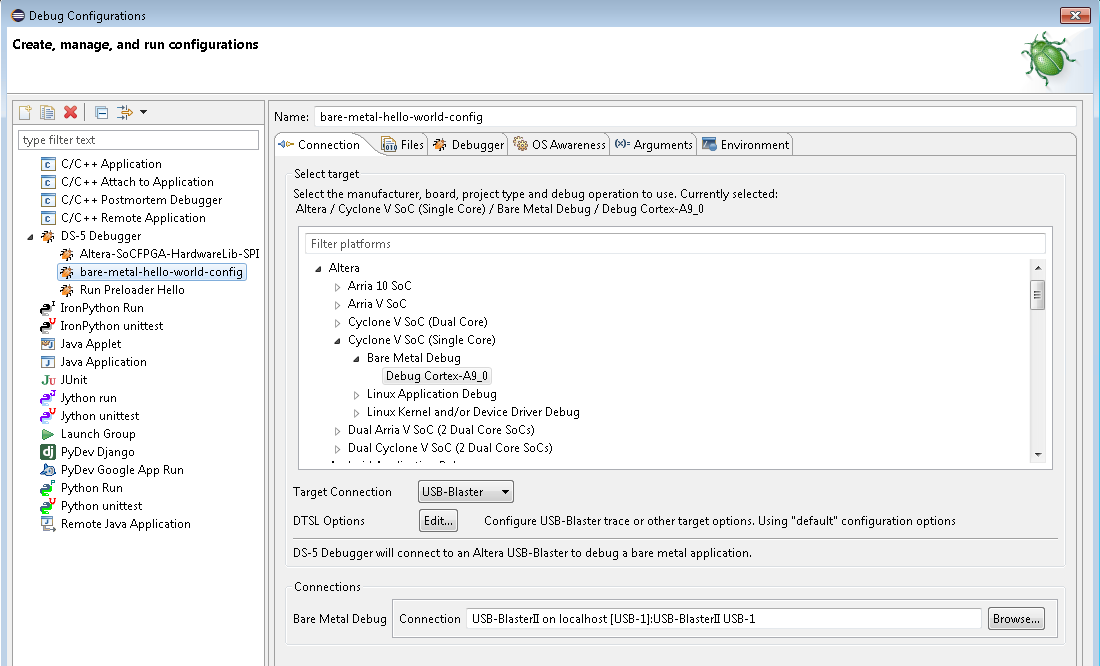Delete selected configuration with red X icon
The width and height of the screenshot is (1100, 666).
point(70,112)
